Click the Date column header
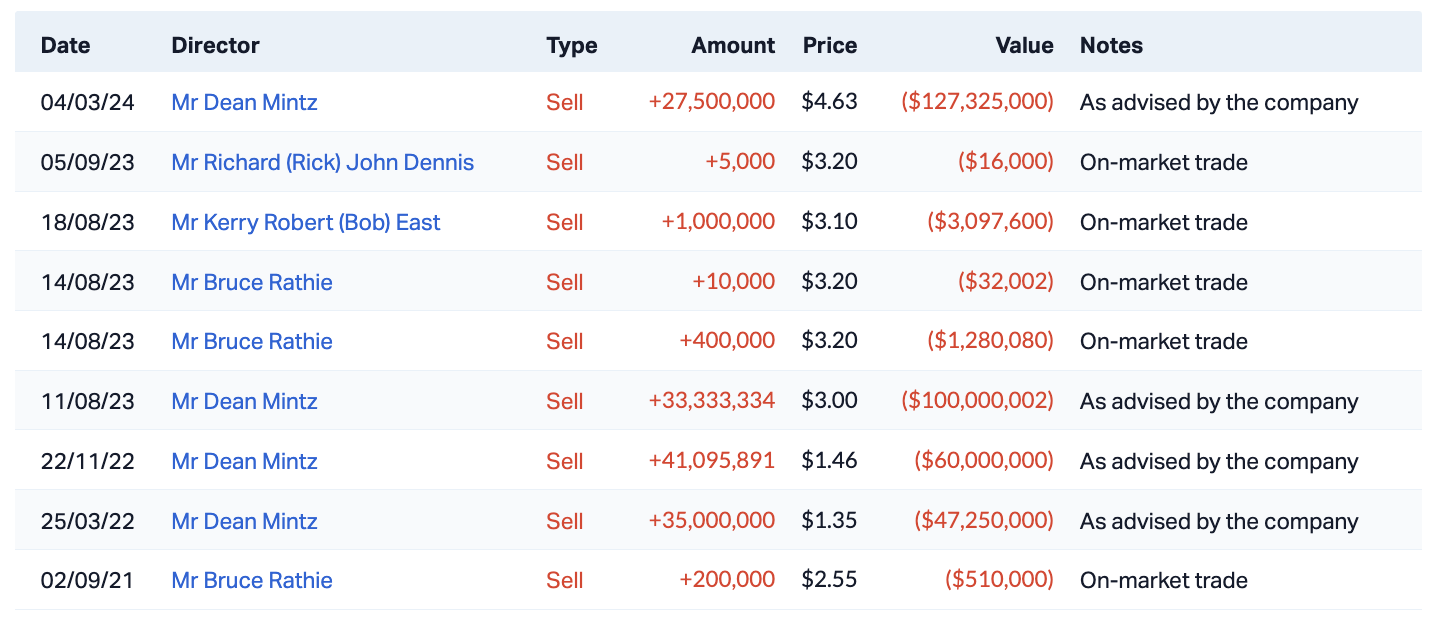The image size is (1436, 628). pyautogui.click(x=65, y=45)
